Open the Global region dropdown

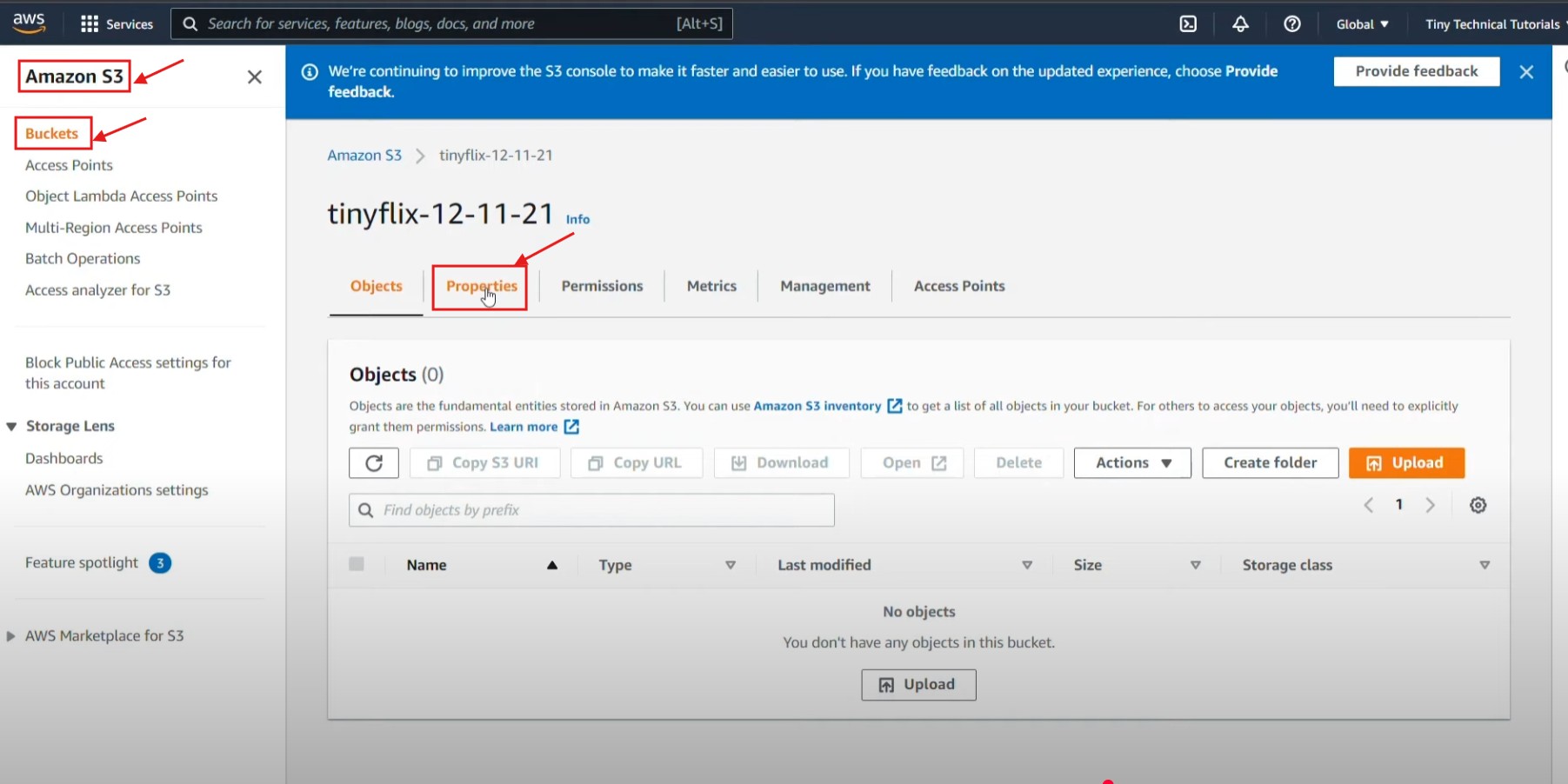(1362, 24)
